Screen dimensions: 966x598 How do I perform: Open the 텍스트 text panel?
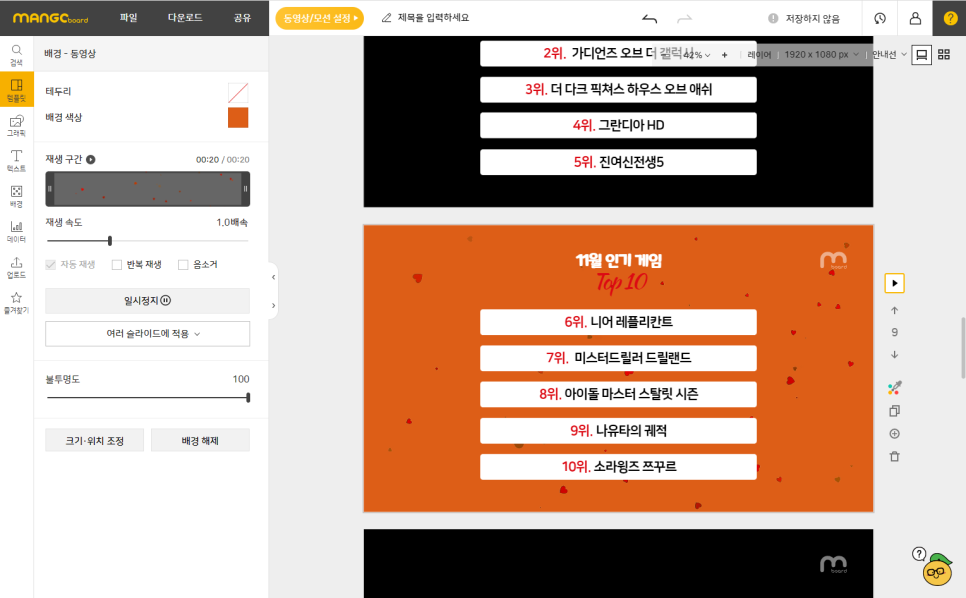point(17,160)
